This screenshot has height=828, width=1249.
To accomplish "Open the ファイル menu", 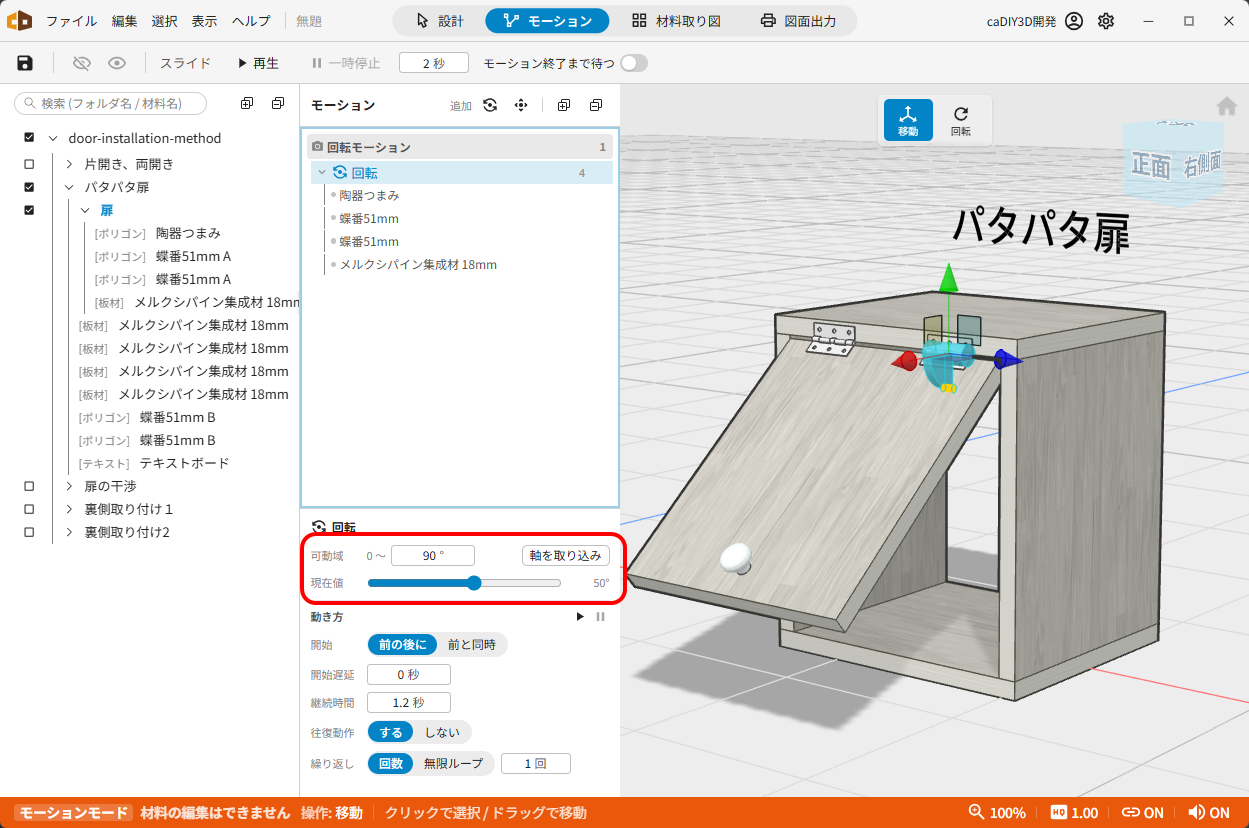I will 71,21.
